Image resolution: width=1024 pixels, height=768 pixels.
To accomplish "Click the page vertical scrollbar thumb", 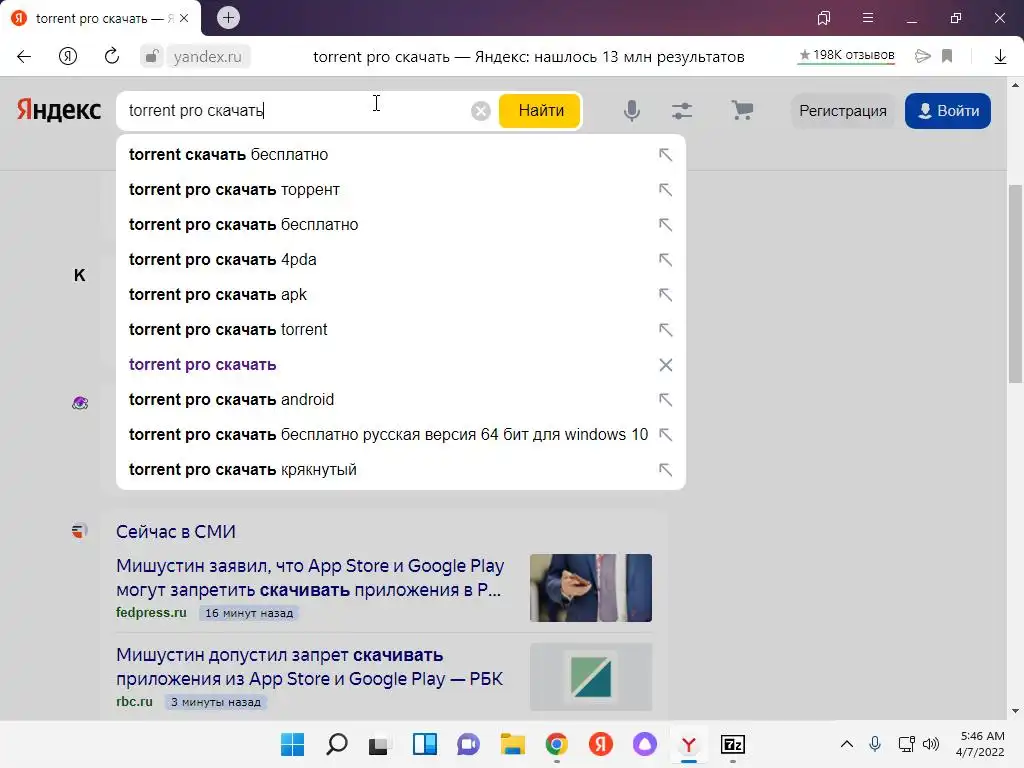I will tap(1015, 284).
